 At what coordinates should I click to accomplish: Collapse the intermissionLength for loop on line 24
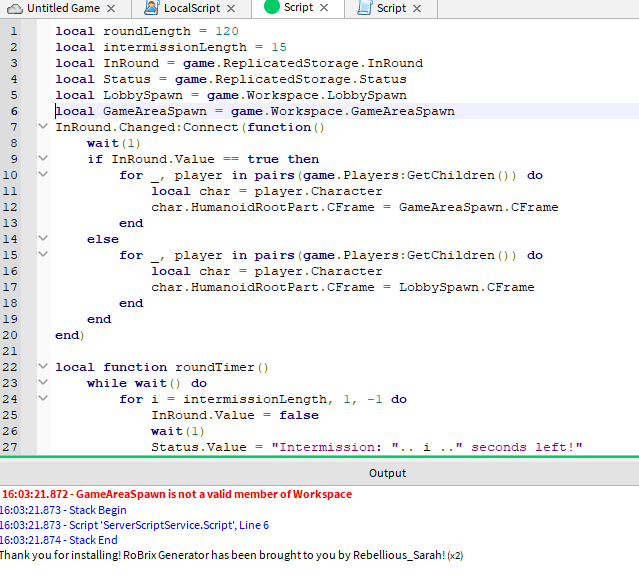click(x=42, y=399)
